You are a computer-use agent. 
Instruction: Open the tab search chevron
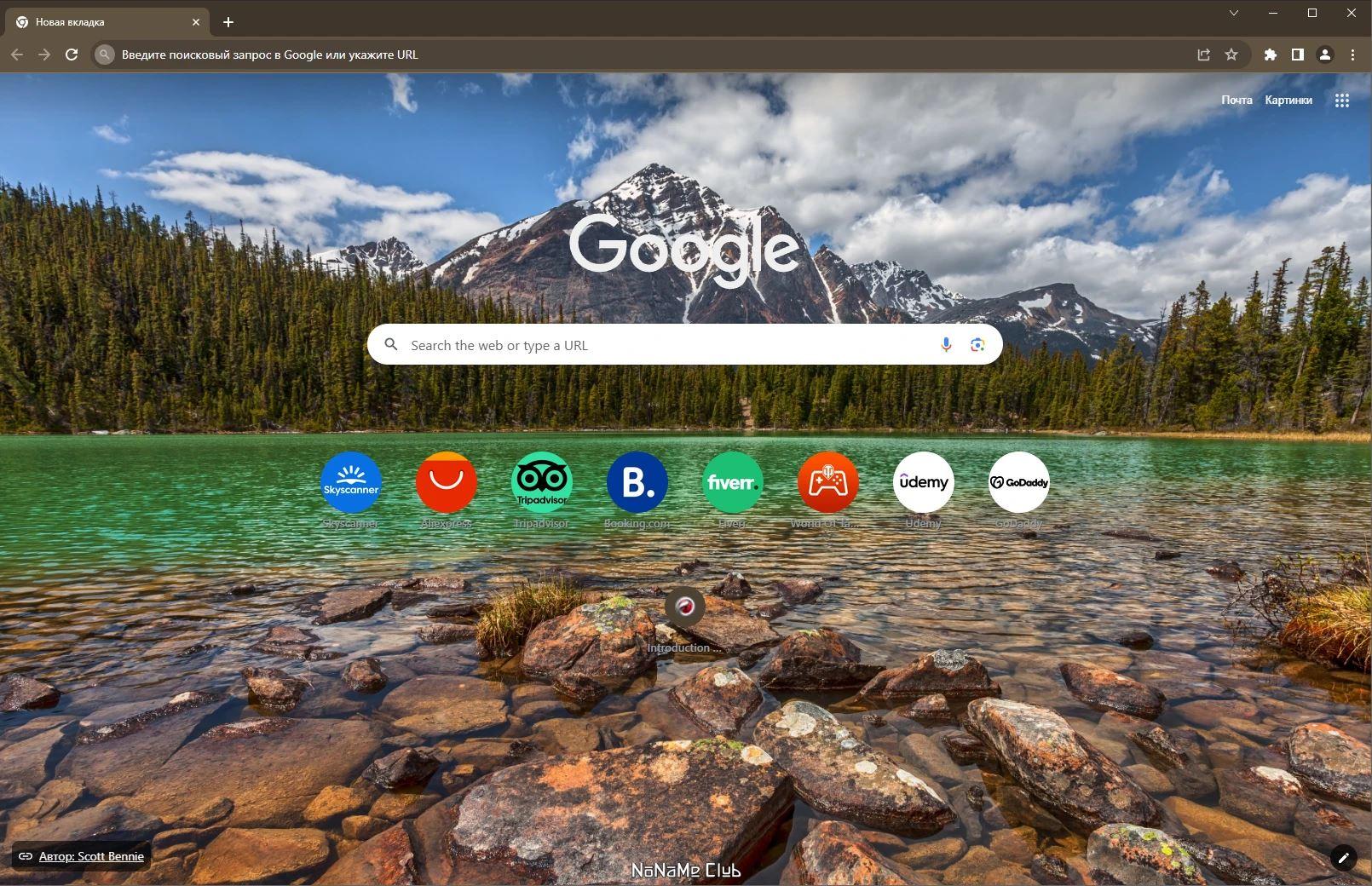pyautogui.click(x=1234, y=13)
